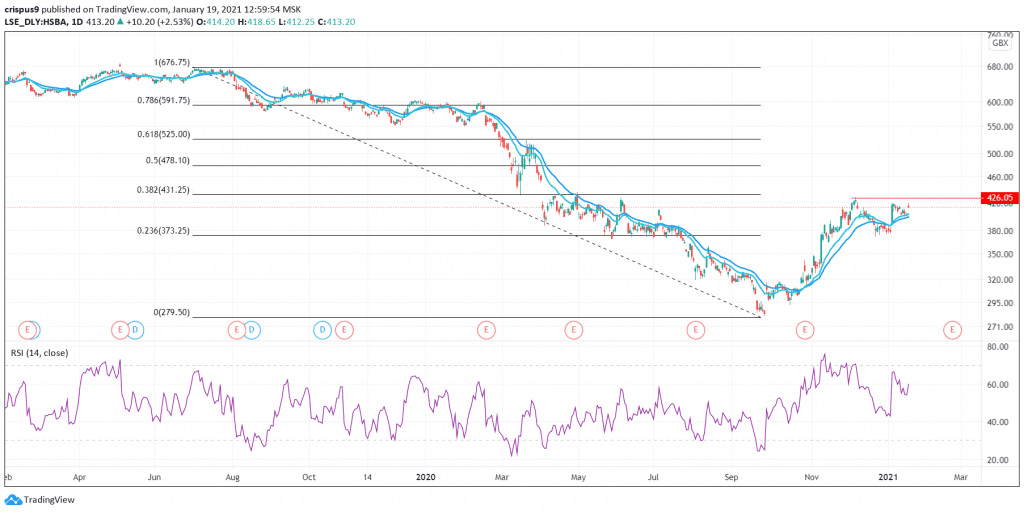Screen dimensions: 1024x513
Task: Open the dividend D marker at August 2019
Action: coord(251,330)
